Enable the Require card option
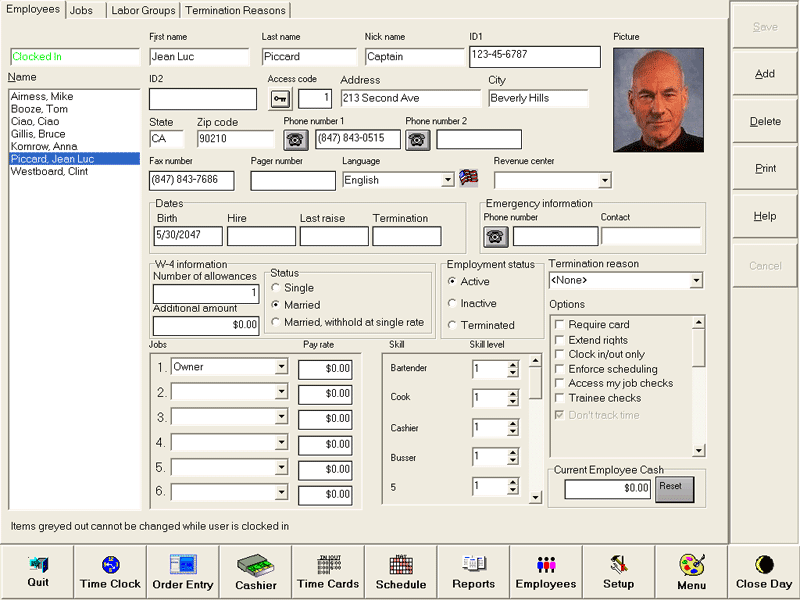 (x=560, y=325)
